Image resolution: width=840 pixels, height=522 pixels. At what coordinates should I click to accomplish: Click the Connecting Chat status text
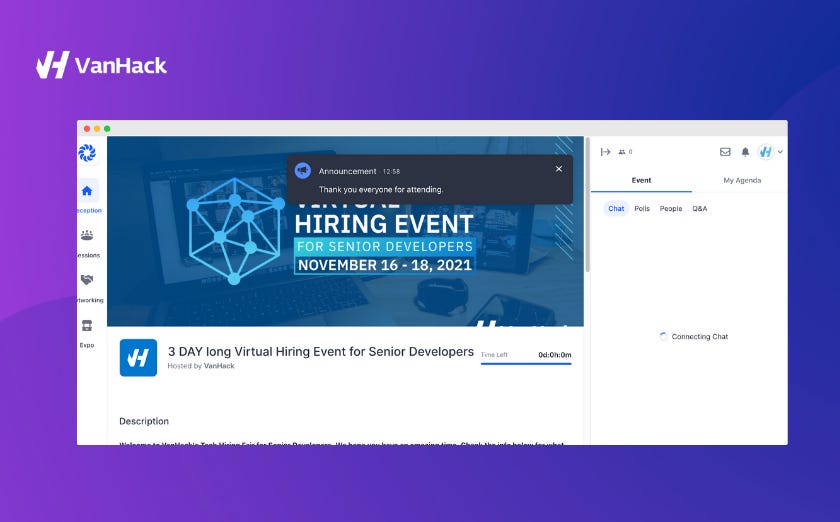click(x=700, y=337)
